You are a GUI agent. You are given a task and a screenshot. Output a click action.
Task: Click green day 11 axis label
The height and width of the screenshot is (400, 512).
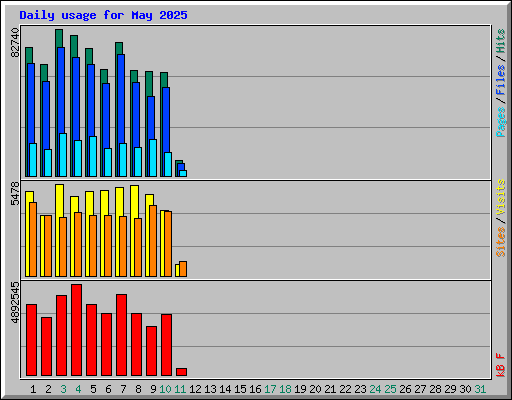point(180,389)
